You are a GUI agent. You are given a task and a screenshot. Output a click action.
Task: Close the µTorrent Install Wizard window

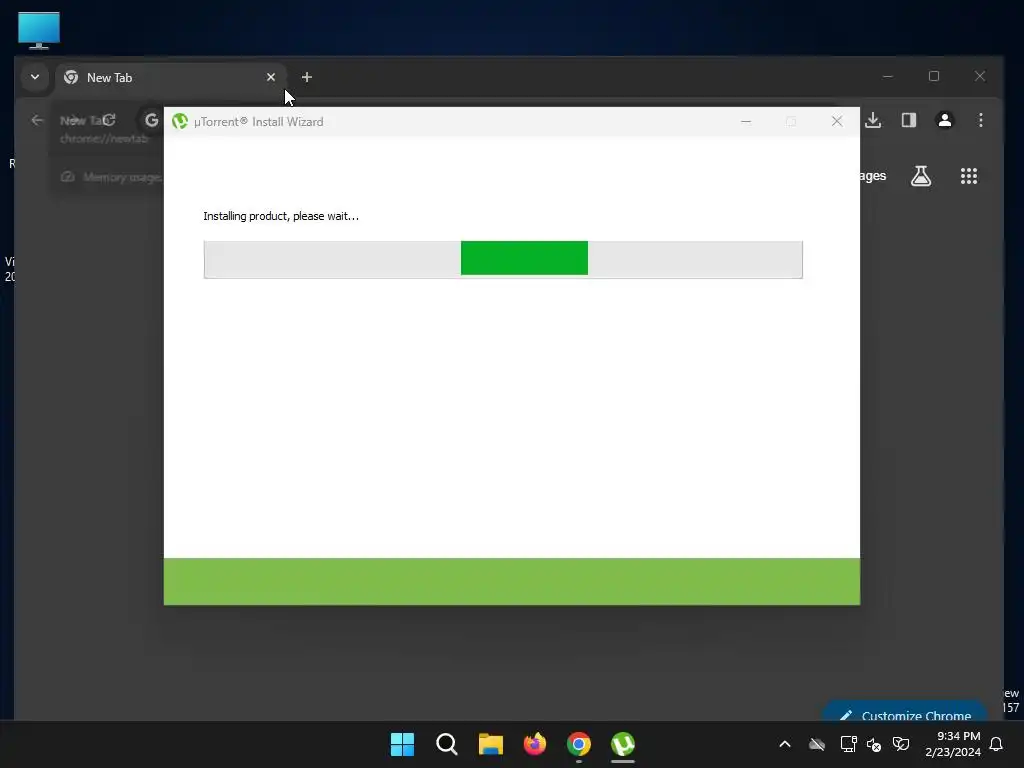click(837, 121)
